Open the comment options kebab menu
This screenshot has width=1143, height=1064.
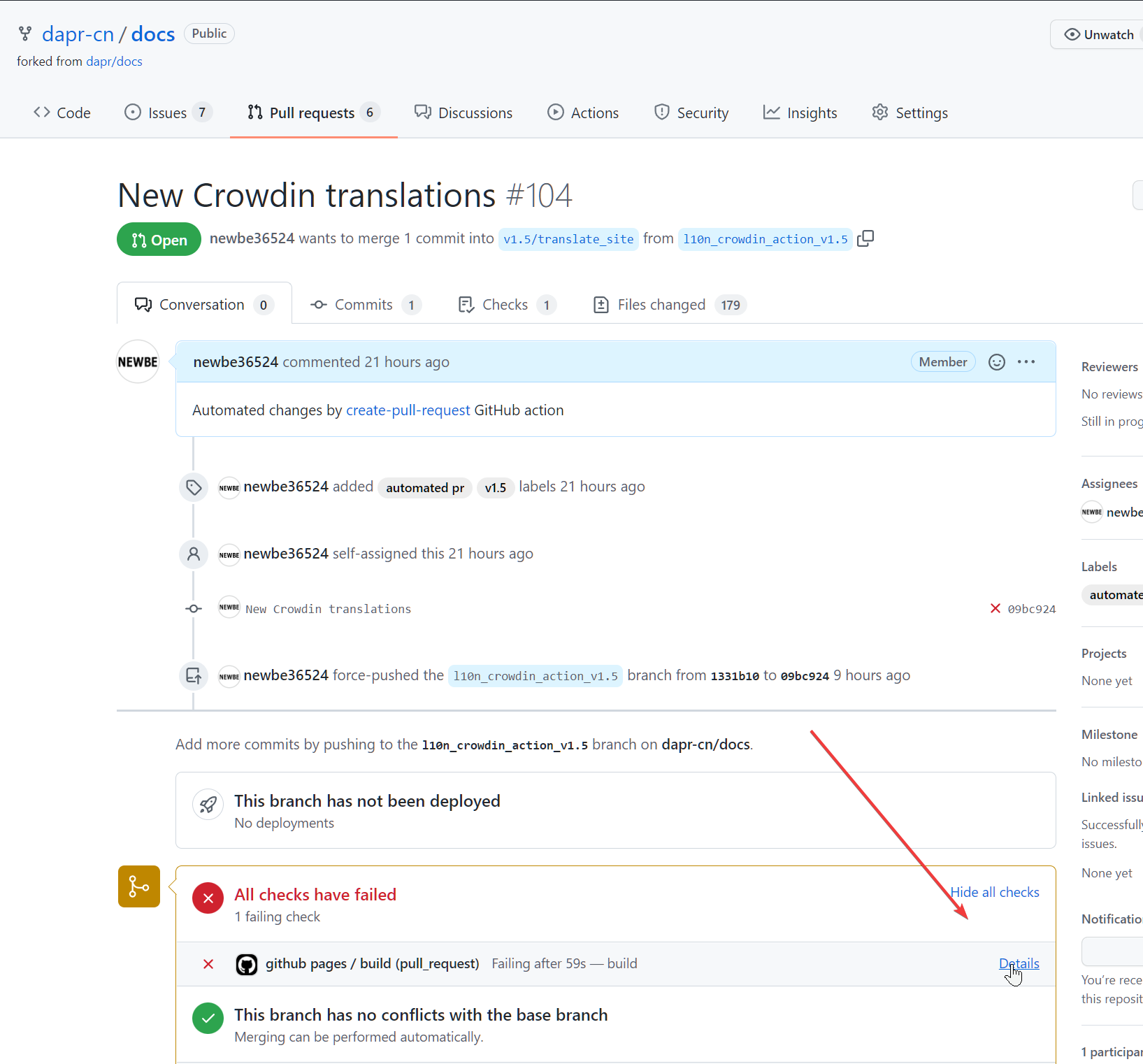[x=1026, y=361]
